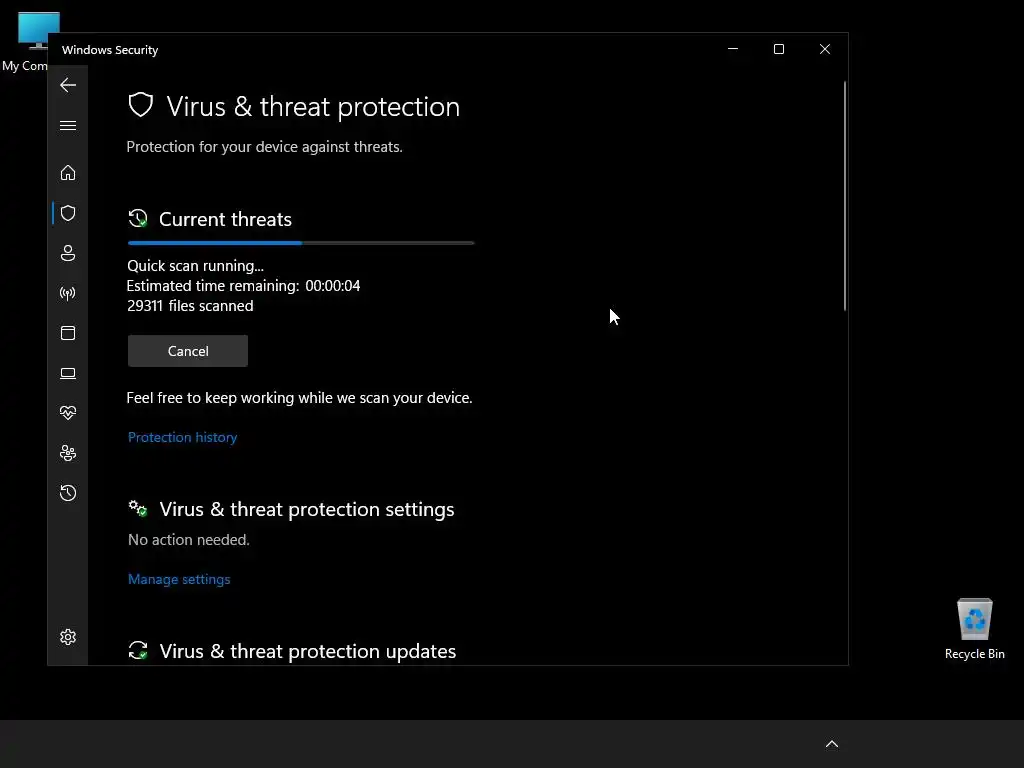Viewport: 1024px width, 768px height.
Task: Expand hidden icons chevron in taskbar
Action: [x=831, y=744]
